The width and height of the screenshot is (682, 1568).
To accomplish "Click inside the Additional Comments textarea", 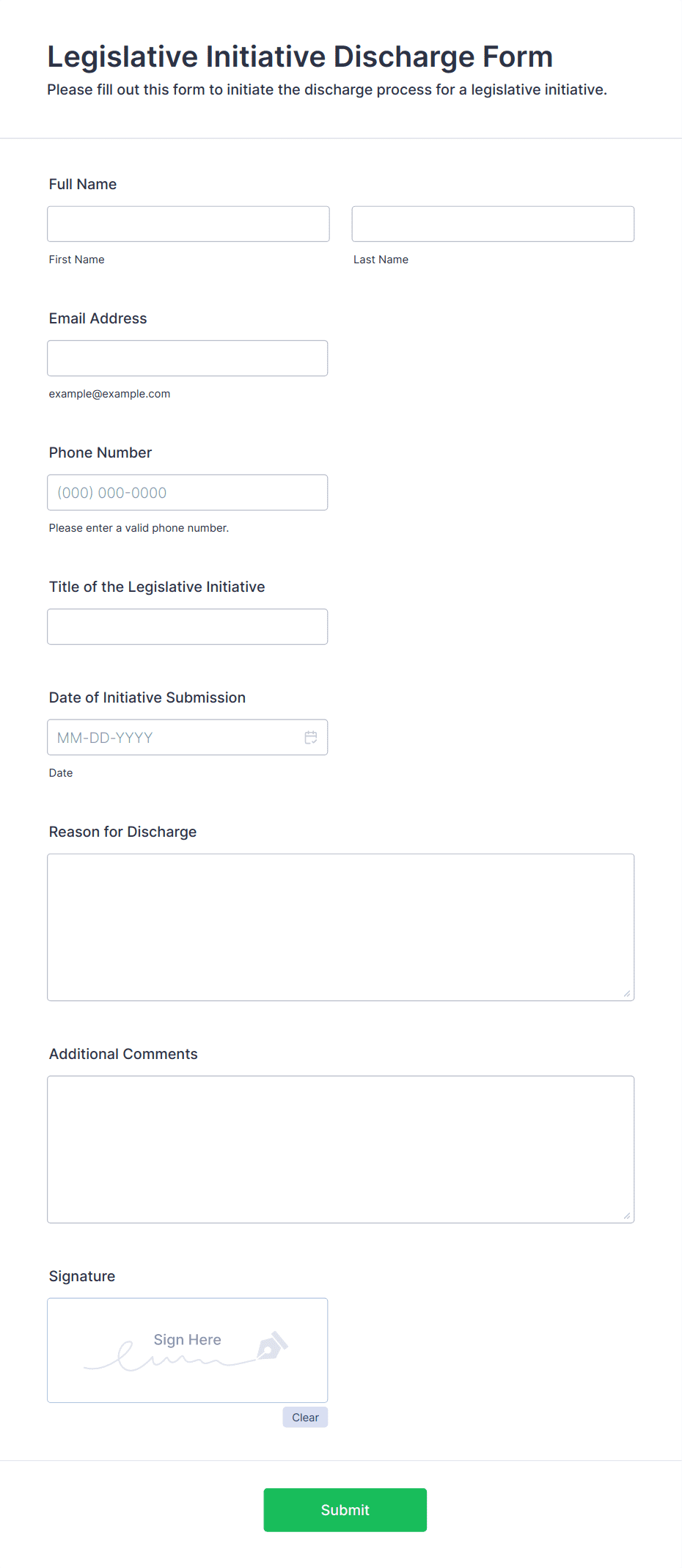I will (341, 1149).
